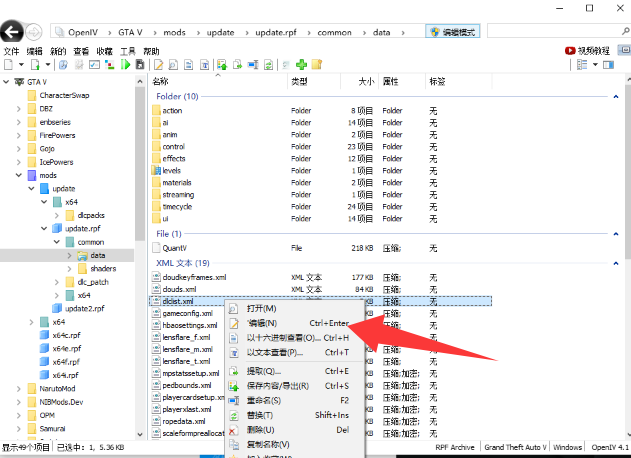
Task: Open view layout dropdown arrow
Action: (x=595, y=64)
